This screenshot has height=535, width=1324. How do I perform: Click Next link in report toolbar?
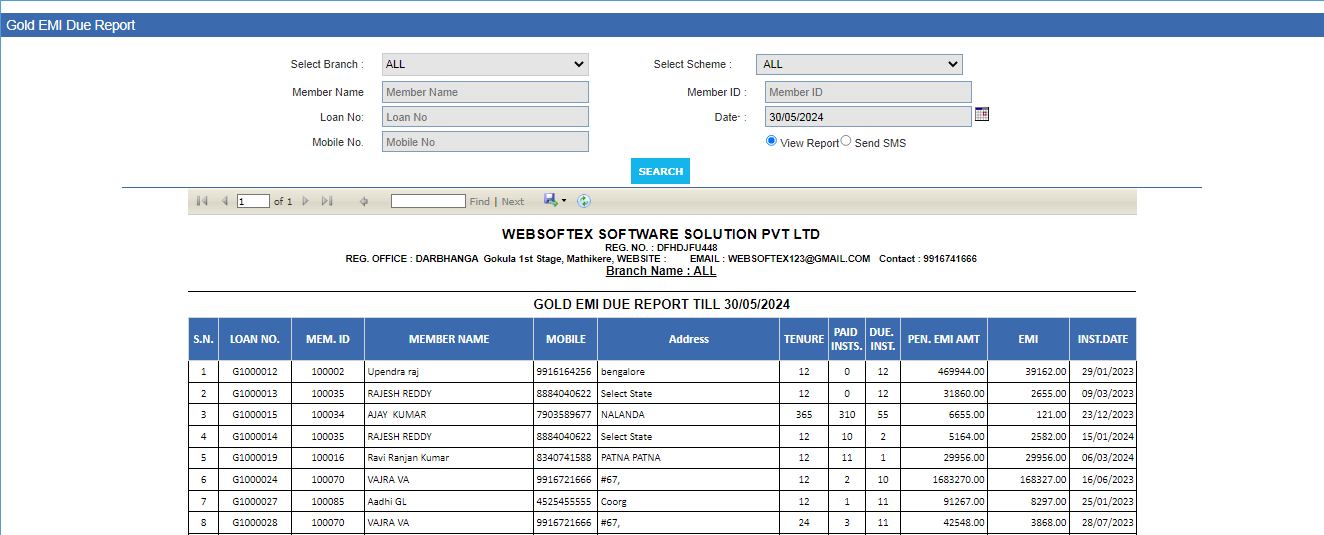point(513,202)
